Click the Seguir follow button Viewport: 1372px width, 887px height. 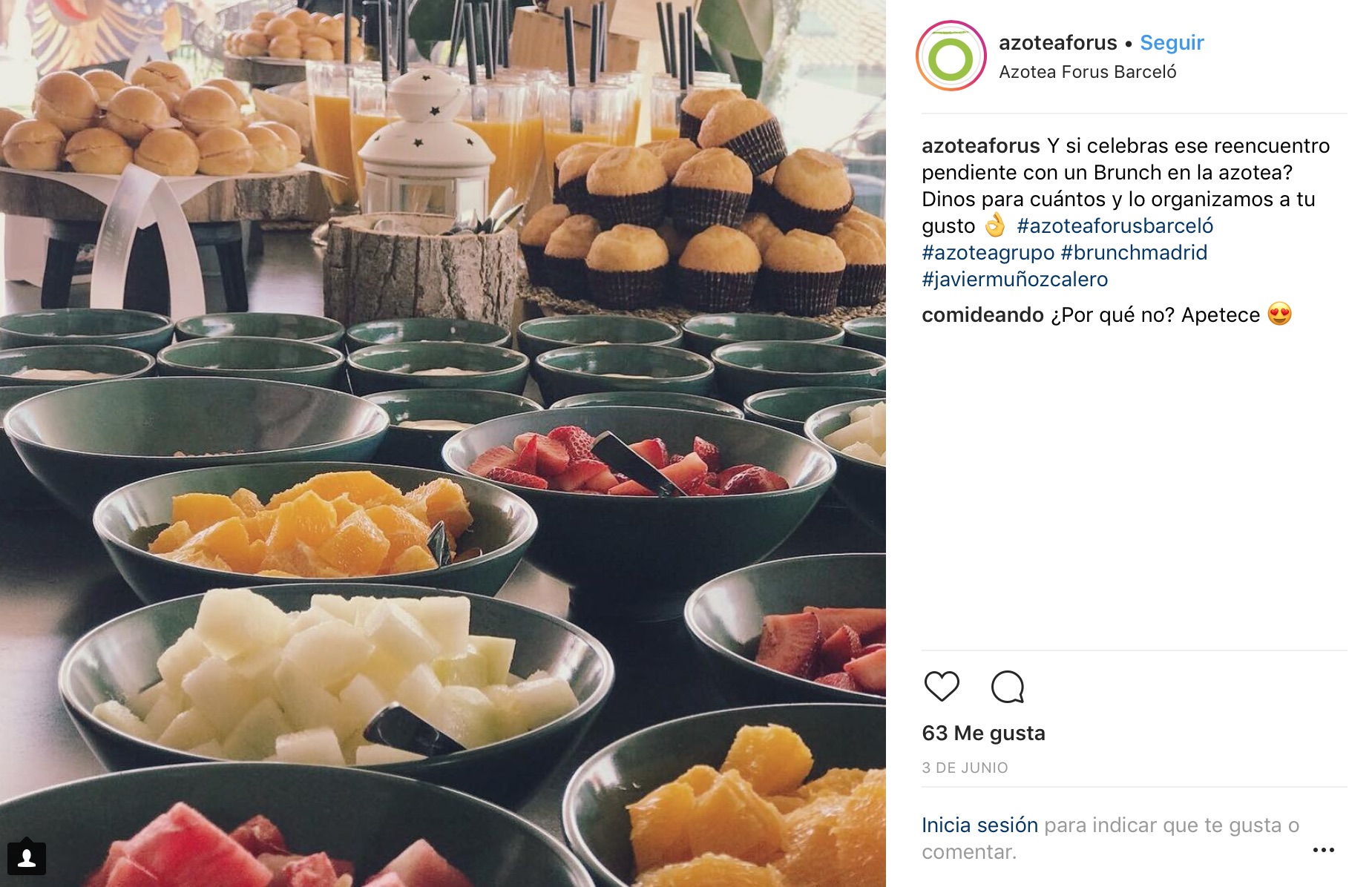pos(1172,43)
